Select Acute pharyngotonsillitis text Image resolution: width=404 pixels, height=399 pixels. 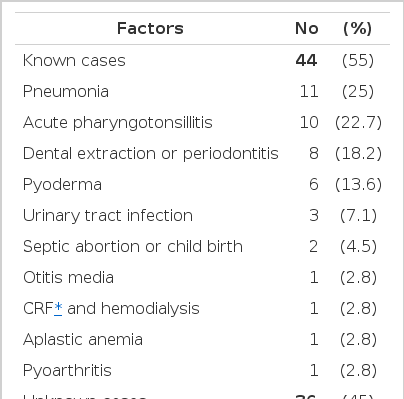click(x=118, y=123)
